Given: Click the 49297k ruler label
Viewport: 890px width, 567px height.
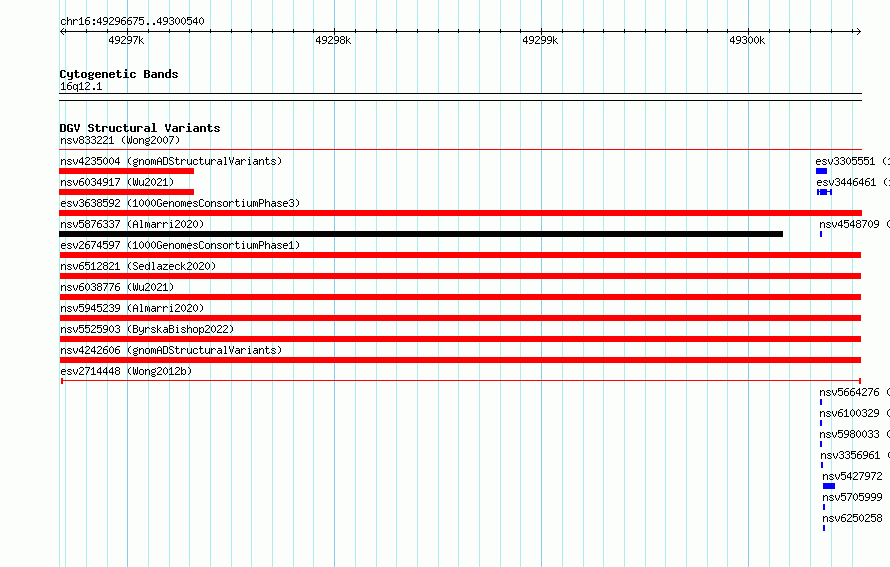Looking at the screenshot, I should (126, 40).
